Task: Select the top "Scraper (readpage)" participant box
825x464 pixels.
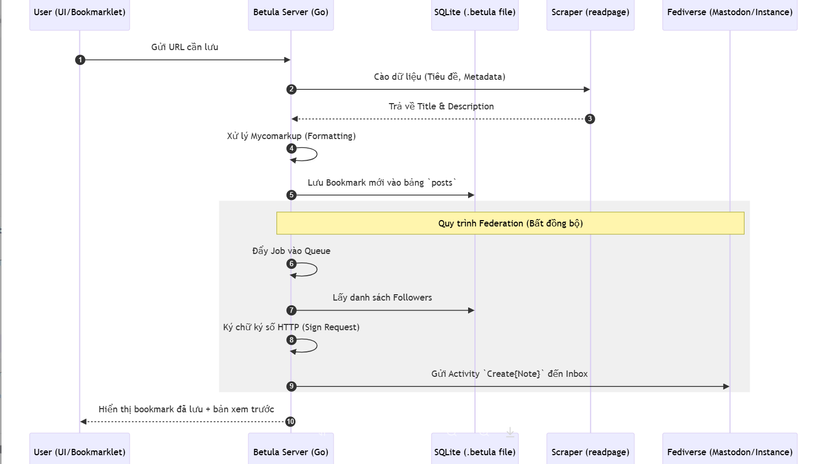Action: pyautogui.click(x=590, y=13)
